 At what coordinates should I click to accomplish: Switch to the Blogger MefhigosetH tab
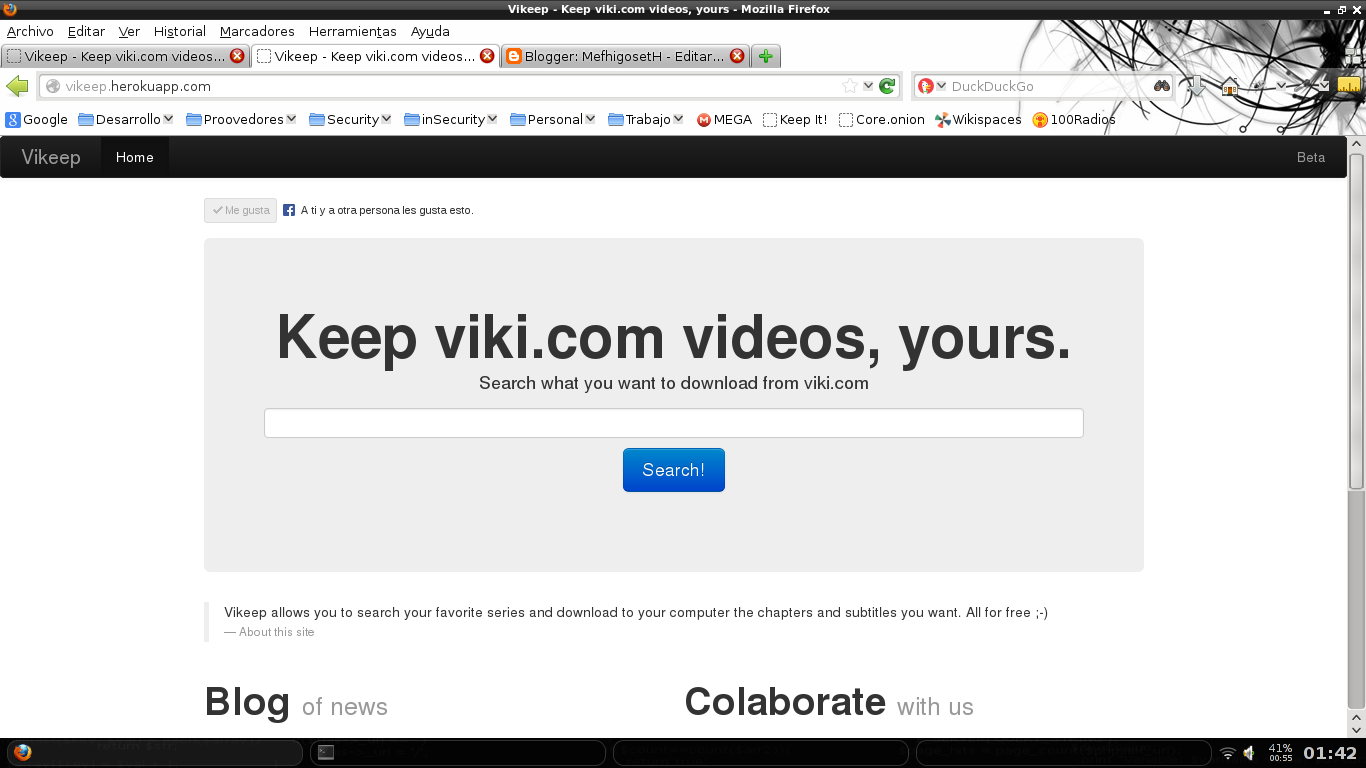[625, 56]
